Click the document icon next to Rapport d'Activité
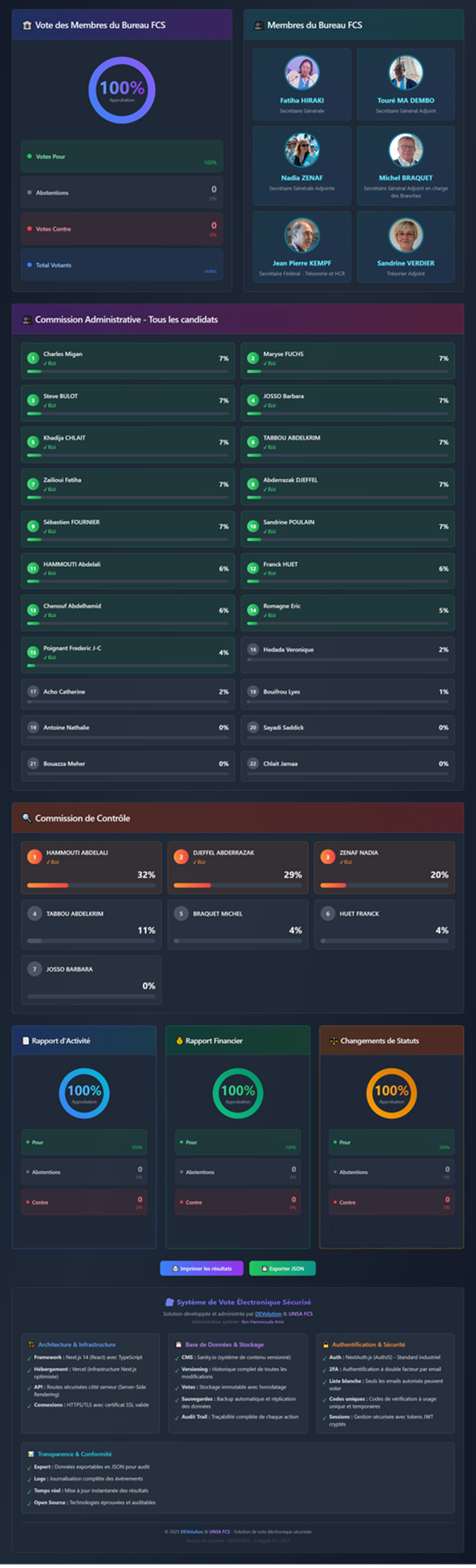The height and width of the screenshot is (1568, 476). point(25,1040)
